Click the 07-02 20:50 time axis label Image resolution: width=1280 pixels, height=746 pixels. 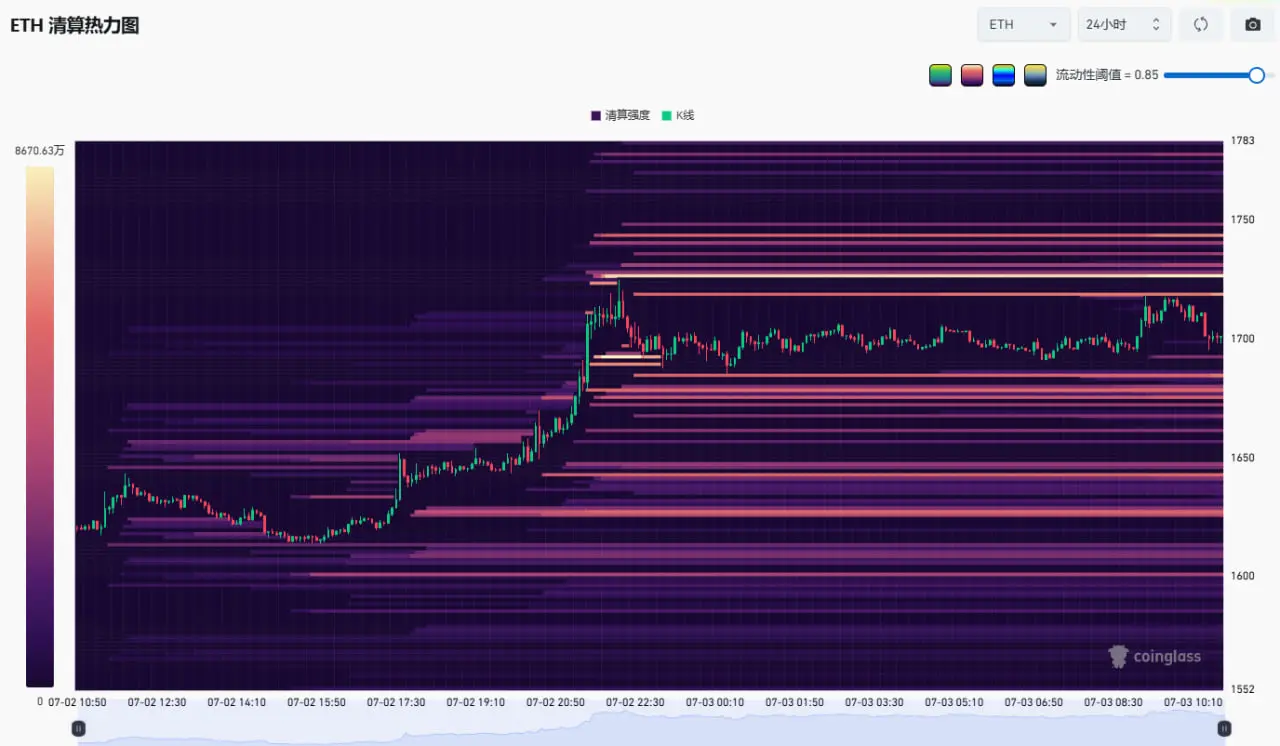[x=556, y=703]
